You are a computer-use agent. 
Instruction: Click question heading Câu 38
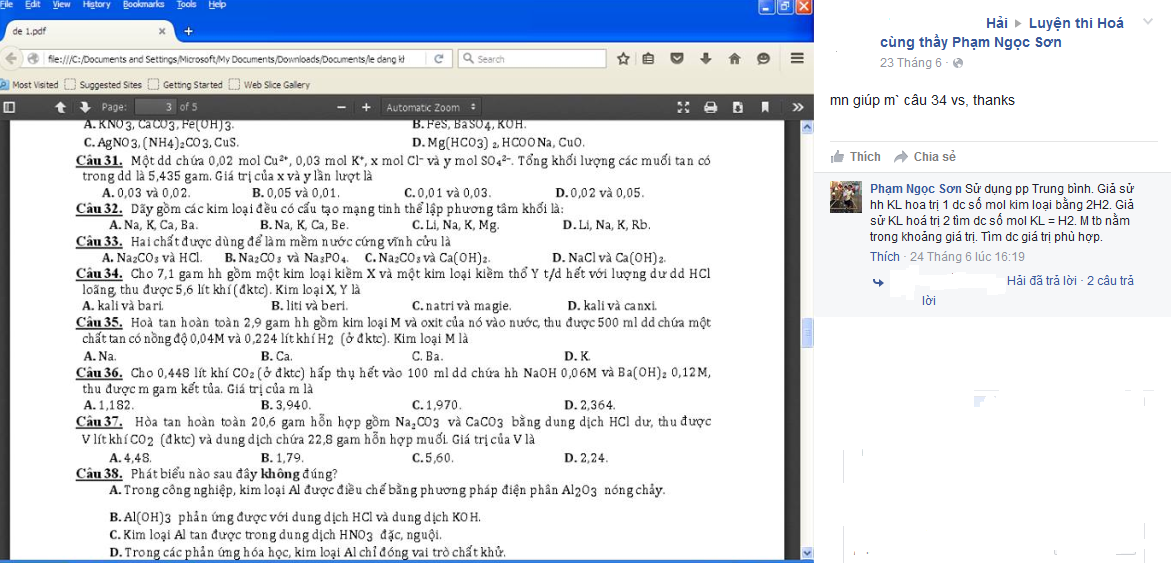pos(100,473)
